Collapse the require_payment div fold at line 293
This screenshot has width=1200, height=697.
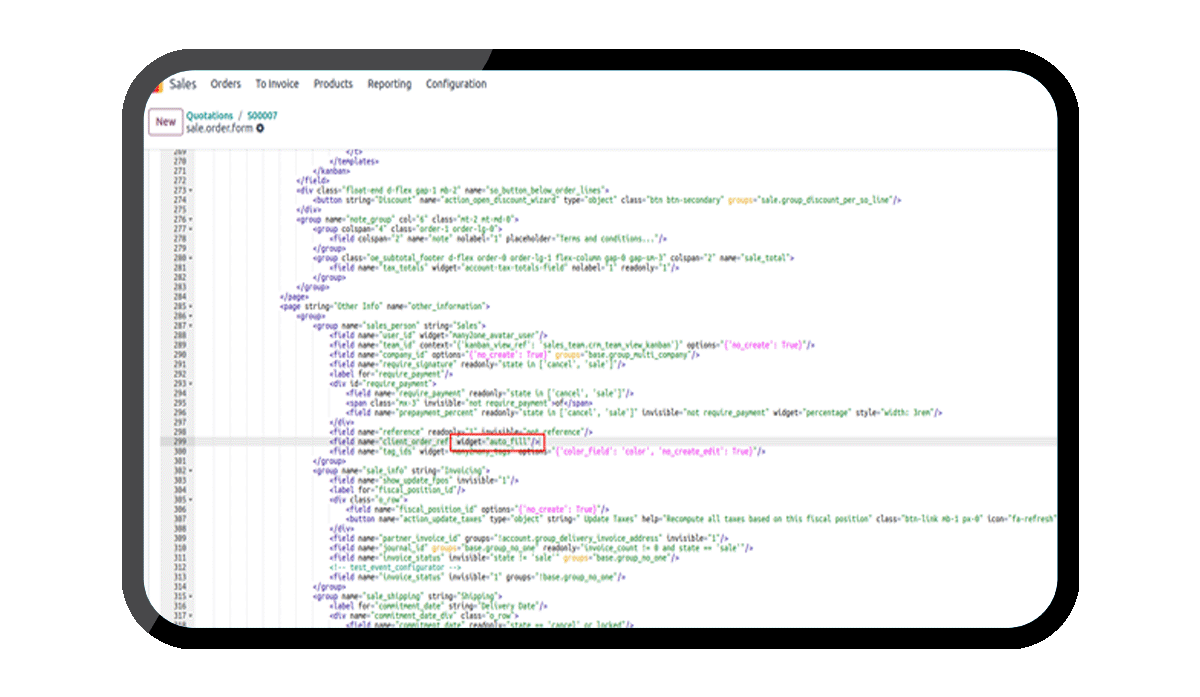pos(191,383)
